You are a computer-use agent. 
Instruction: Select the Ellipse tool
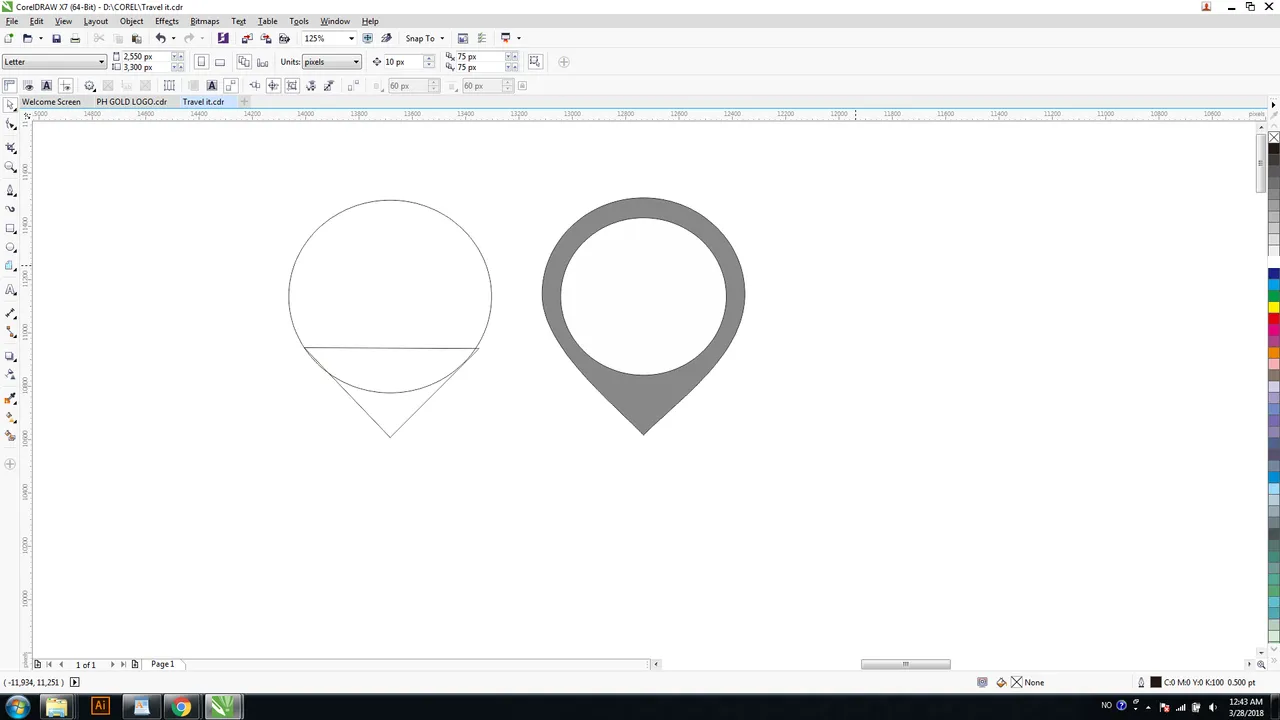tap(11, 247)
